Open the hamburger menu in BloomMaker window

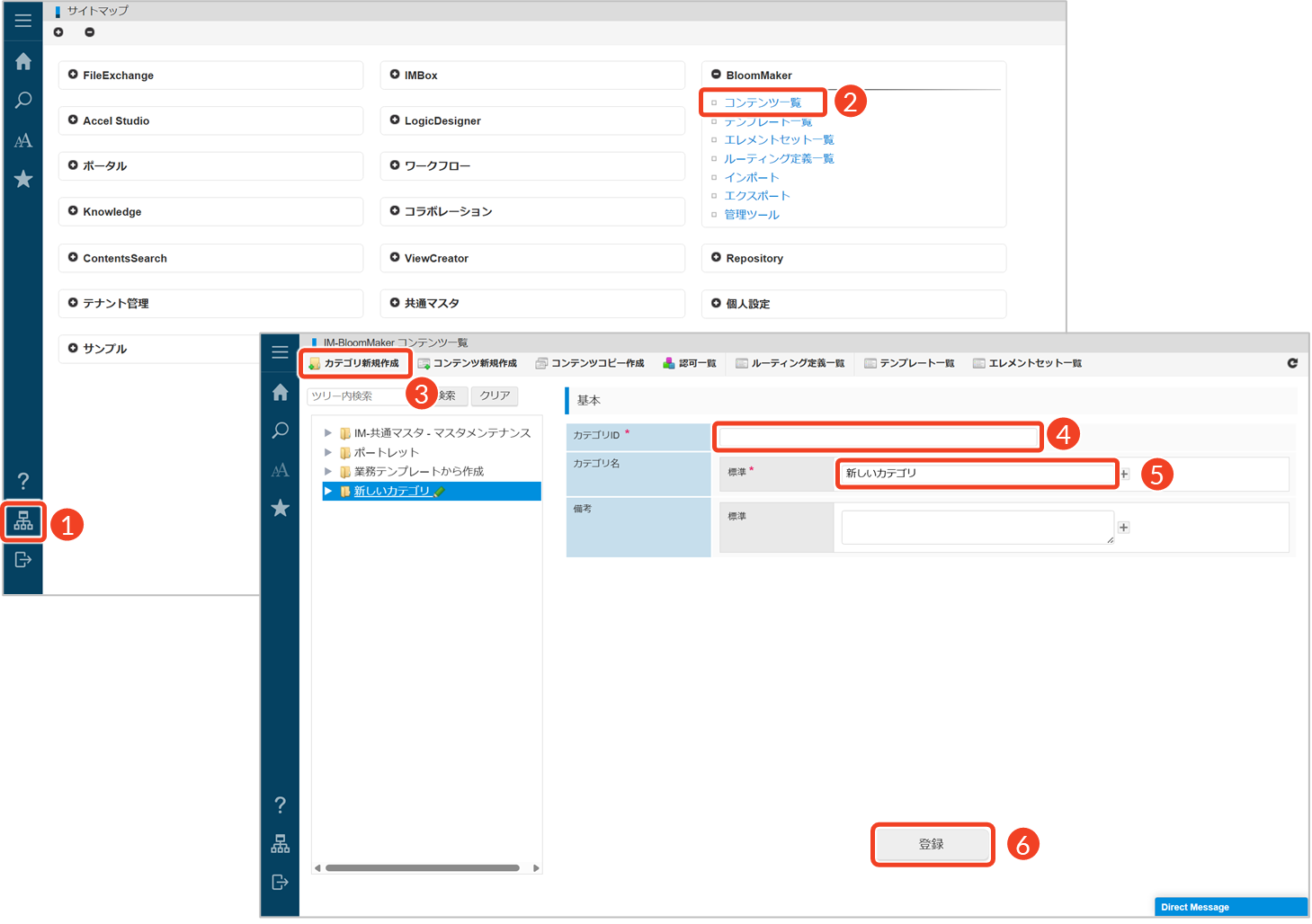point(280,352)
